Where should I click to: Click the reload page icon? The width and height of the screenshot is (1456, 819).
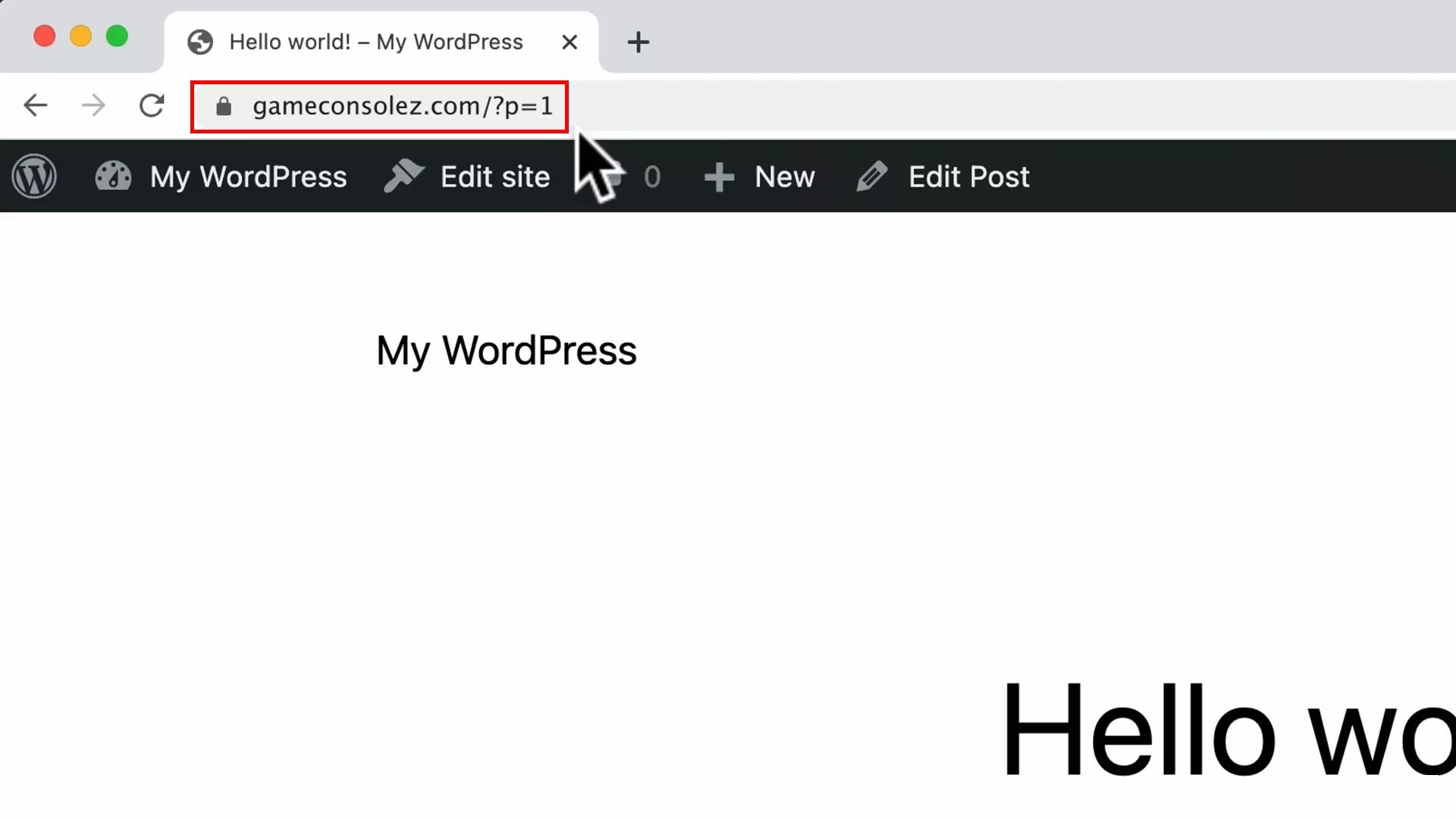152,105
